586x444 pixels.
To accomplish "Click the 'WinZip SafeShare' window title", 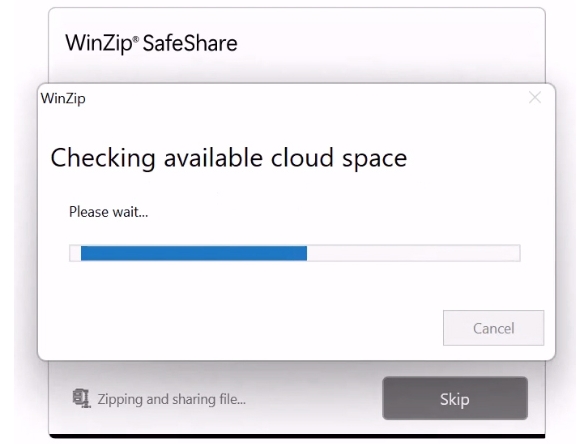I will [x=151, y=43].
